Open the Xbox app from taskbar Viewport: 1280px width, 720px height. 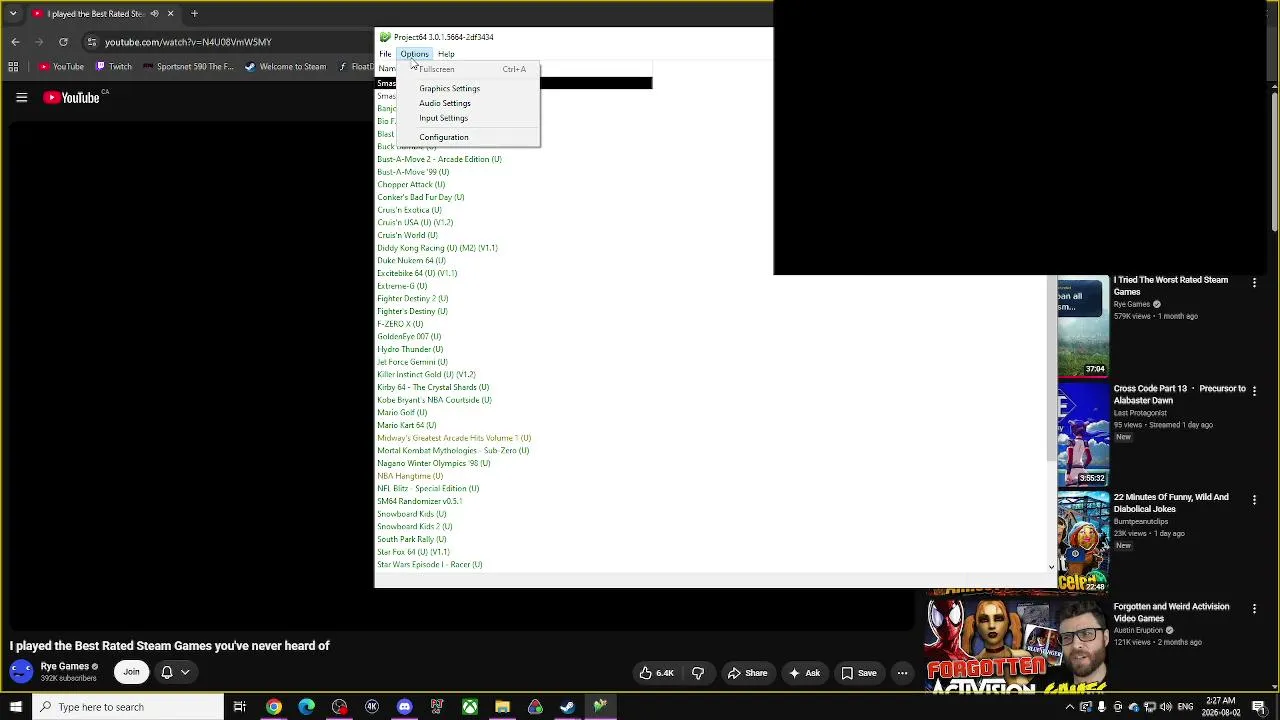coord(469,707)
